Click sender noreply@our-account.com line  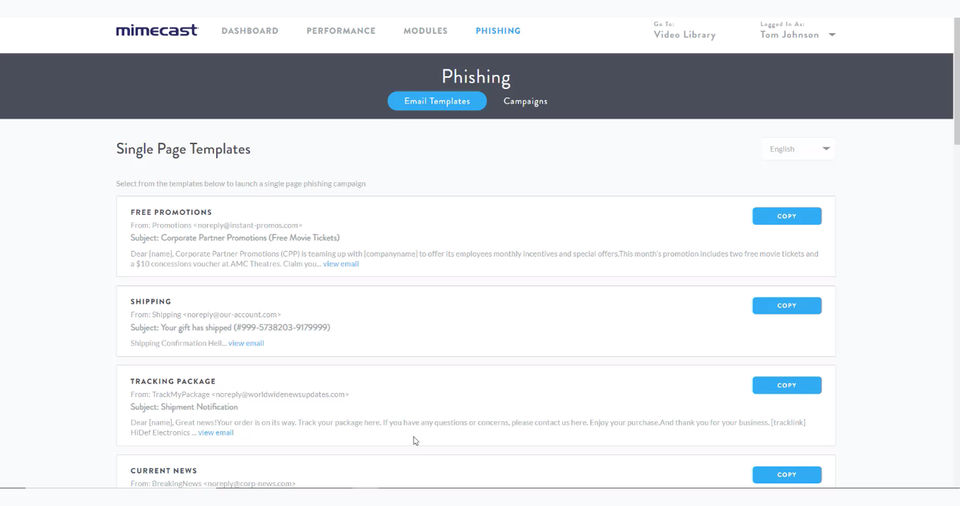[x=206, y=315]
